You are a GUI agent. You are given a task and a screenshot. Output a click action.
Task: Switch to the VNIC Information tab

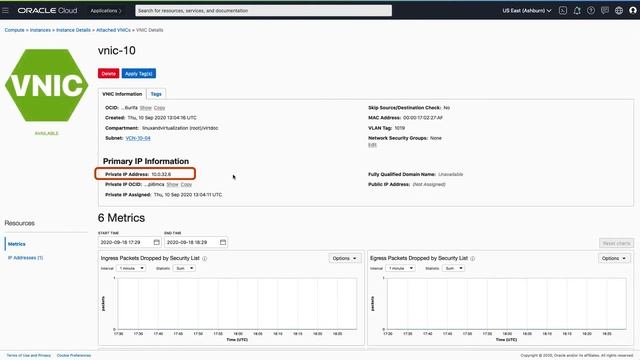pos(122,94)
